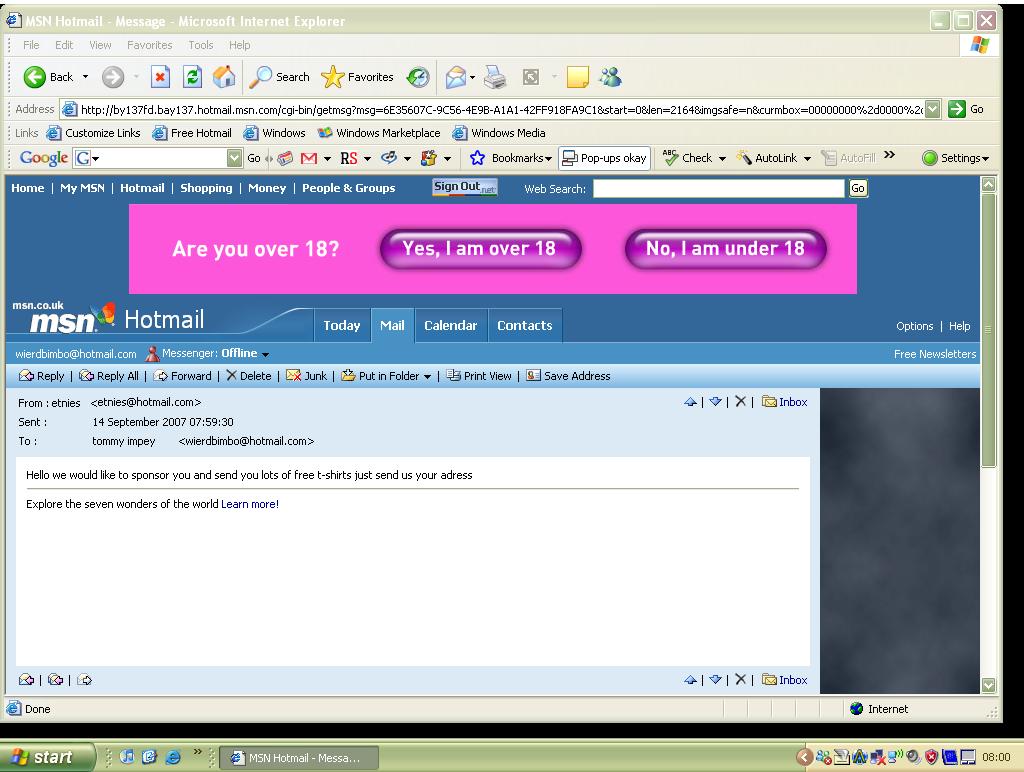Open the View menu
1024x772 pixels.
100,45
